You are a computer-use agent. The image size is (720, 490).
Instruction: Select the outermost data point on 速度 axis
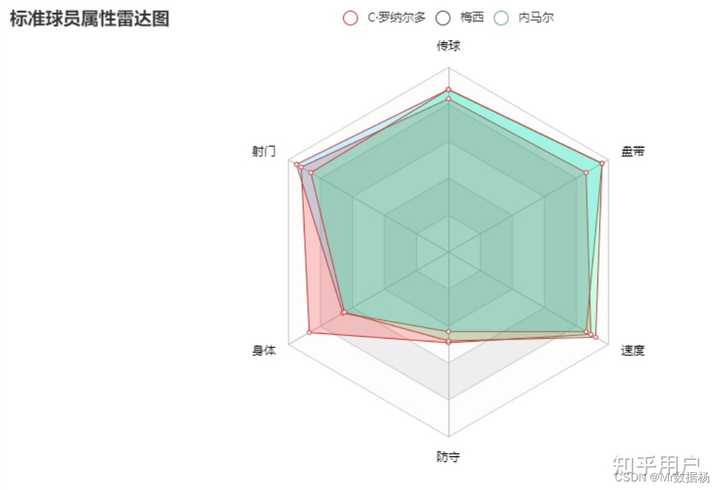tap(596, 337)
